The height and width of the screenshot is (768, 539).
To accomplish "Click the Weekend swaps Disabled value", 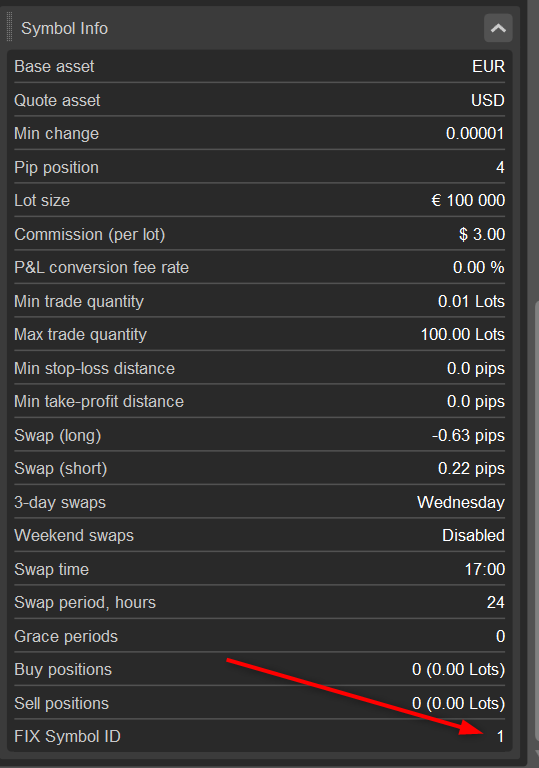I will 473,535.
